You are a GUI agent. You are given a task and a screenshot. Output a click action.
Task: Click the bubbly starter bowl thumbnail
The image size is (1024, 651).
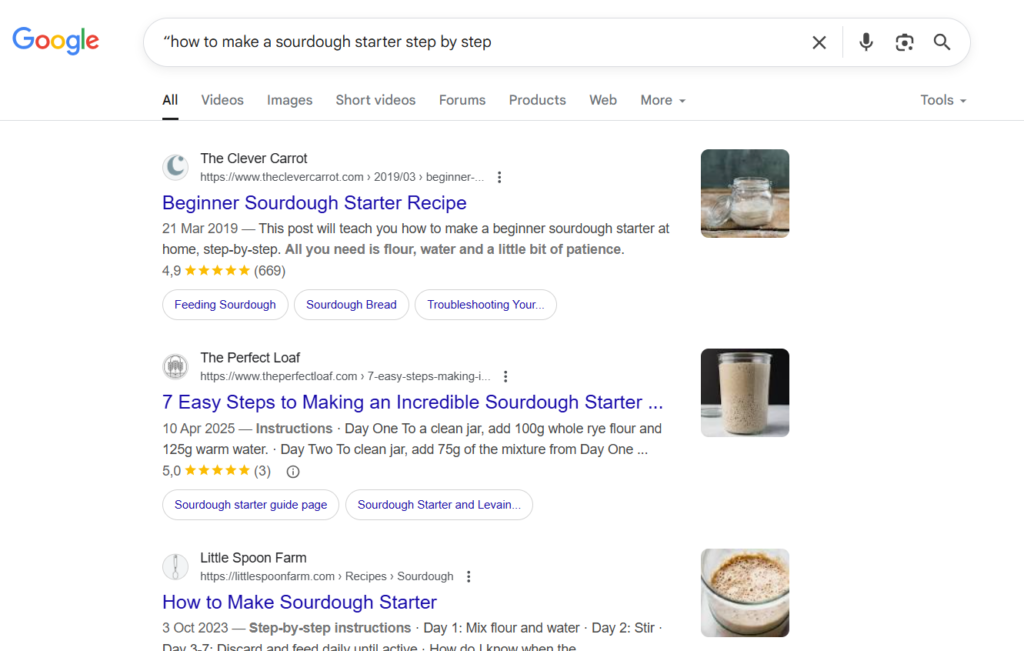[745, 593]
